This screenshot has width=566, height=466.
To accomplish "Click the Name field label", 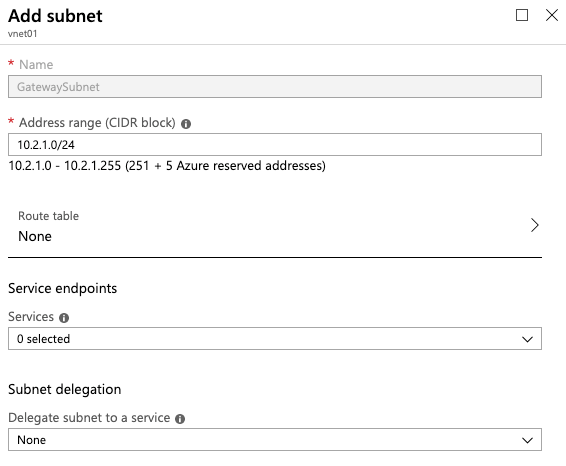I will pyautogui.click(x=36, y=65).
